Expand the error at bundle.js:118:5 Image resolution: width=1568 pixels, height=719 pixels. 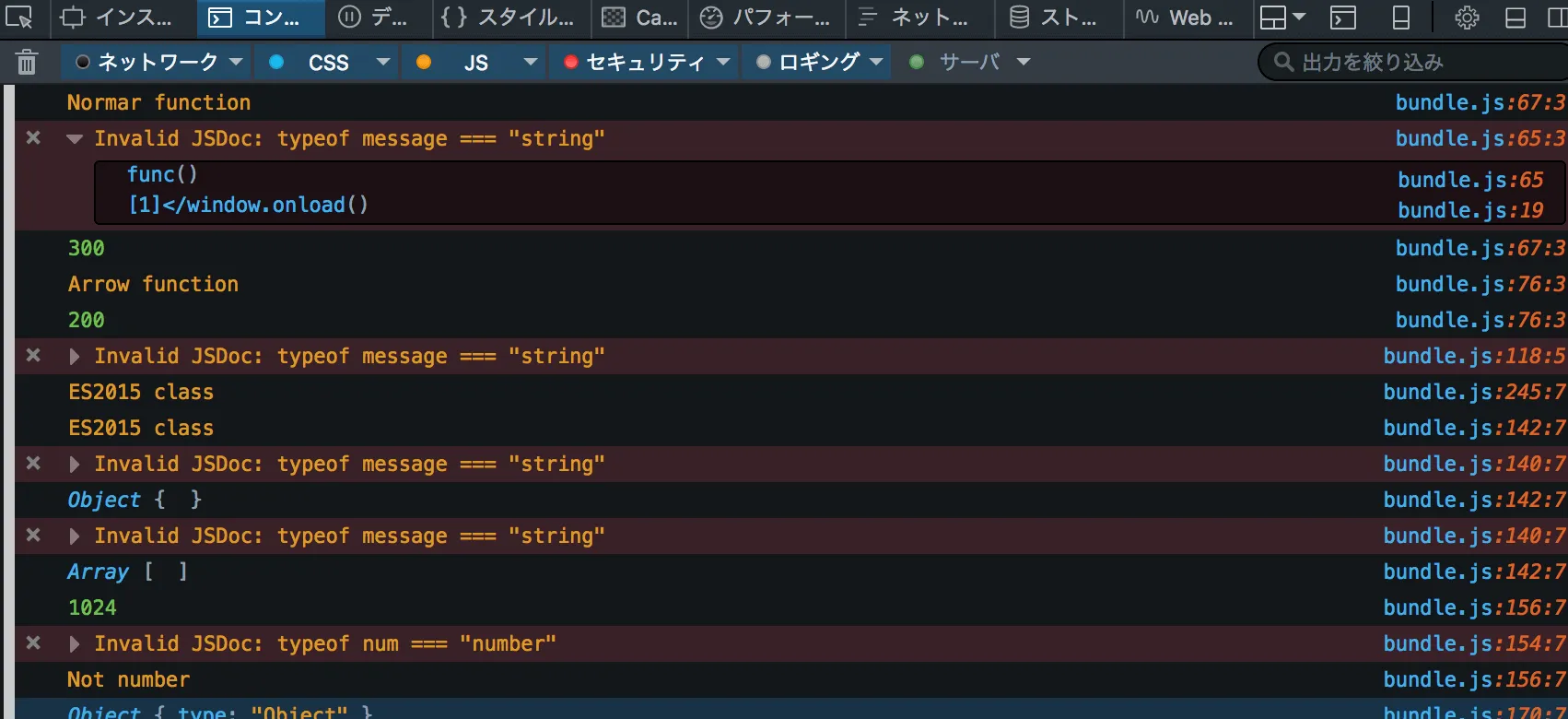click(x=75, y=357)
